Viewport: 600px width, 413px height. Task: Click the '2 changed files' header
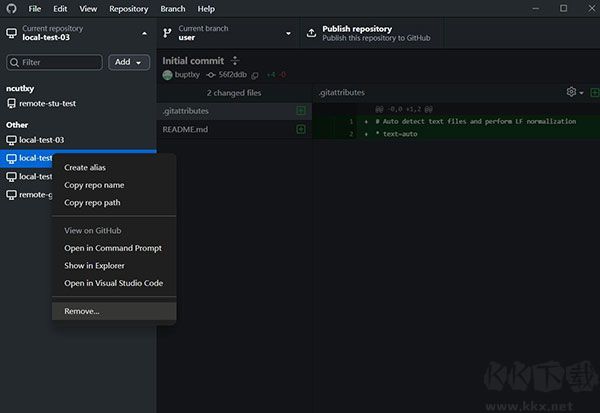[x=234, y=93]
